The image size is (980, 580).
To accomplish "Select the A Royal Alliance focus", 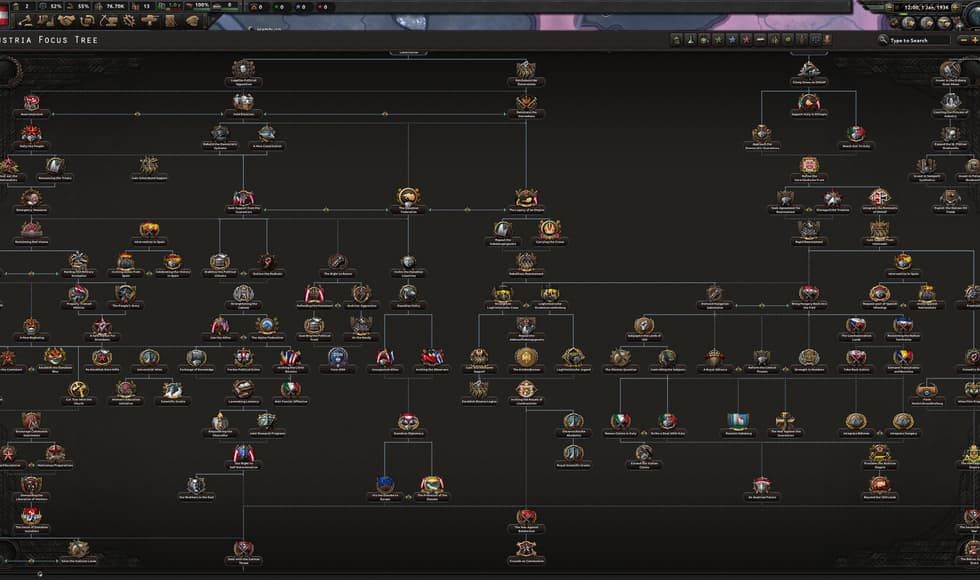I will click(714, 361).
